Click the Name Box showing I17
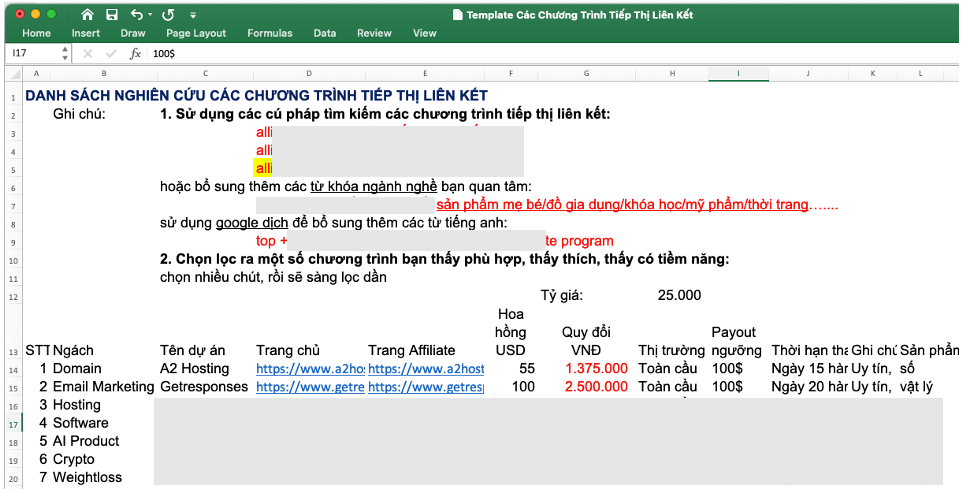This screenshot has height=489, width=964. pos(33,54)
